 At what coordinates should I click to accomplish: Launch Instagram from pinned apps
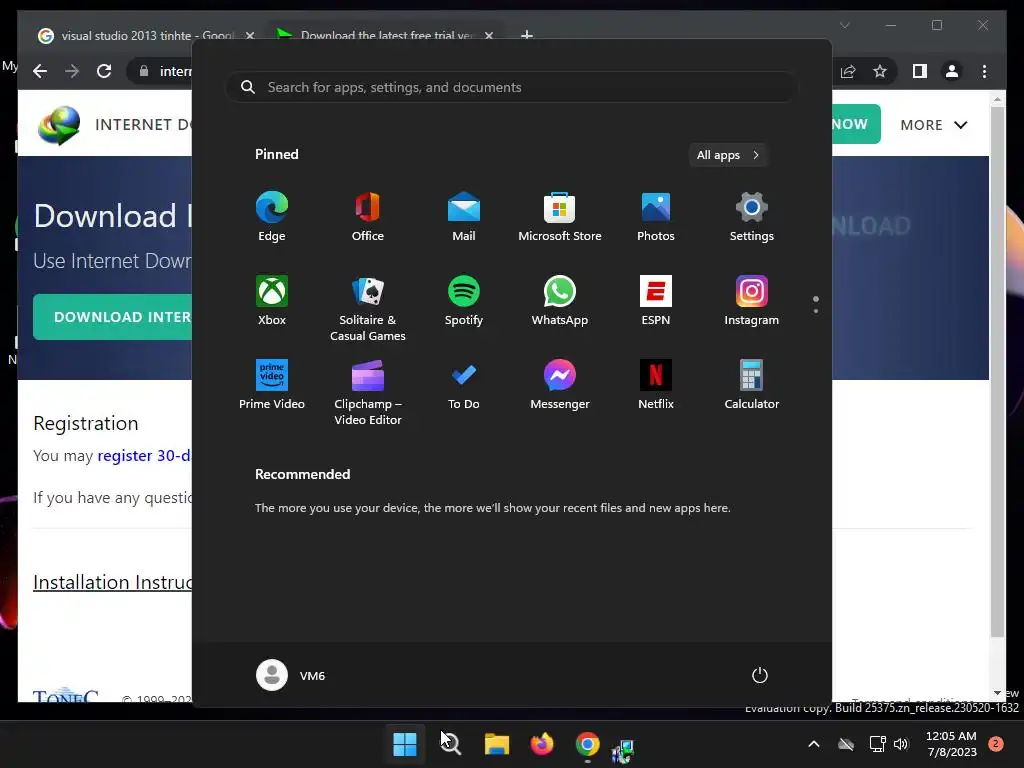tap(752, 301)
